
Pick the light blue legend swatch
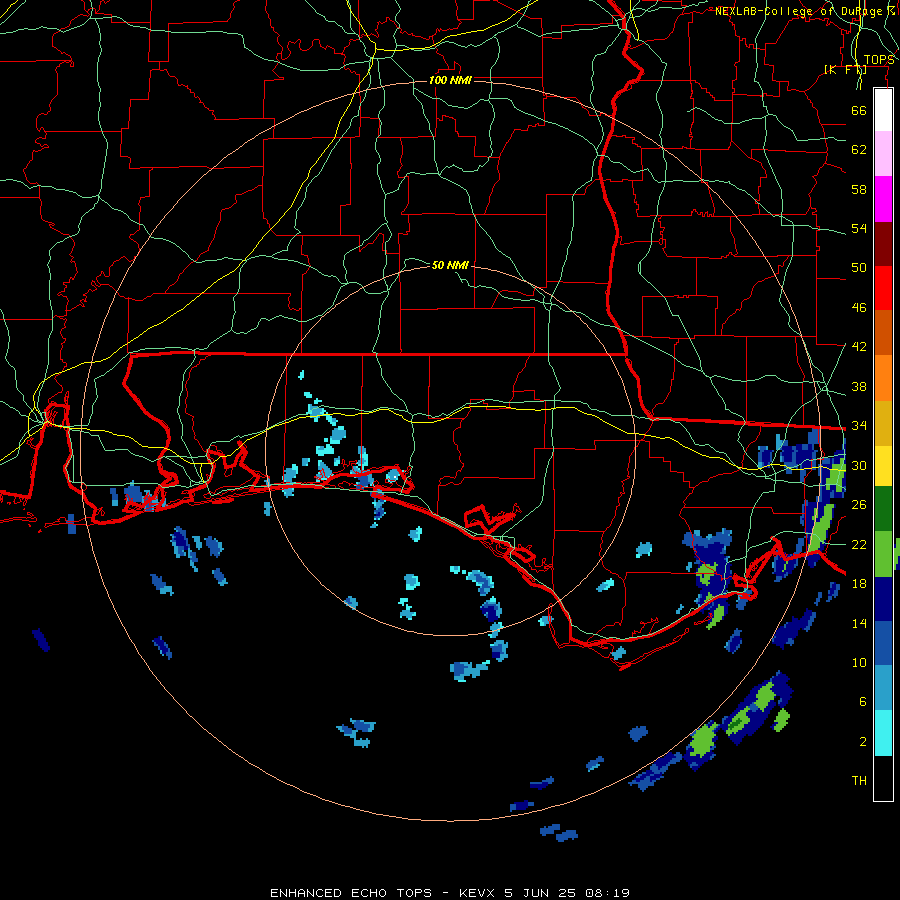pyautogui.click(x=883, y=688)
